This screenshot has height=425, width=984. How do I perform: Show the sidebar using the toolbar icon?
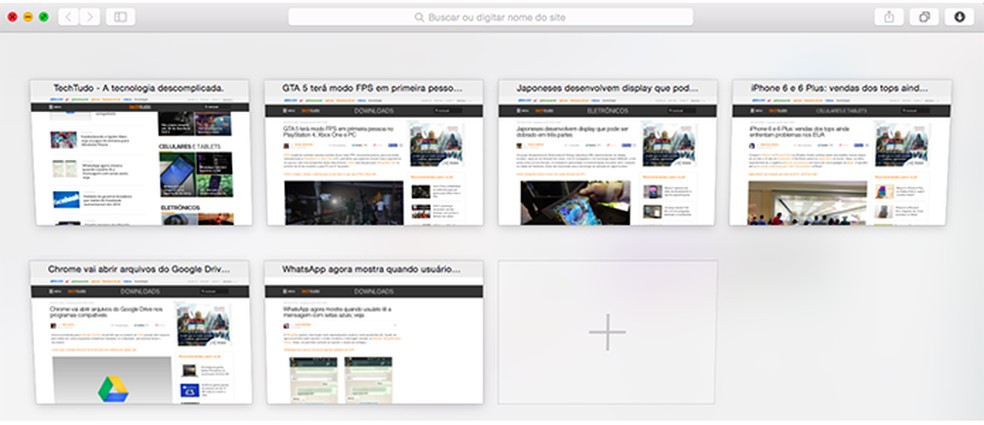[120, 17]
